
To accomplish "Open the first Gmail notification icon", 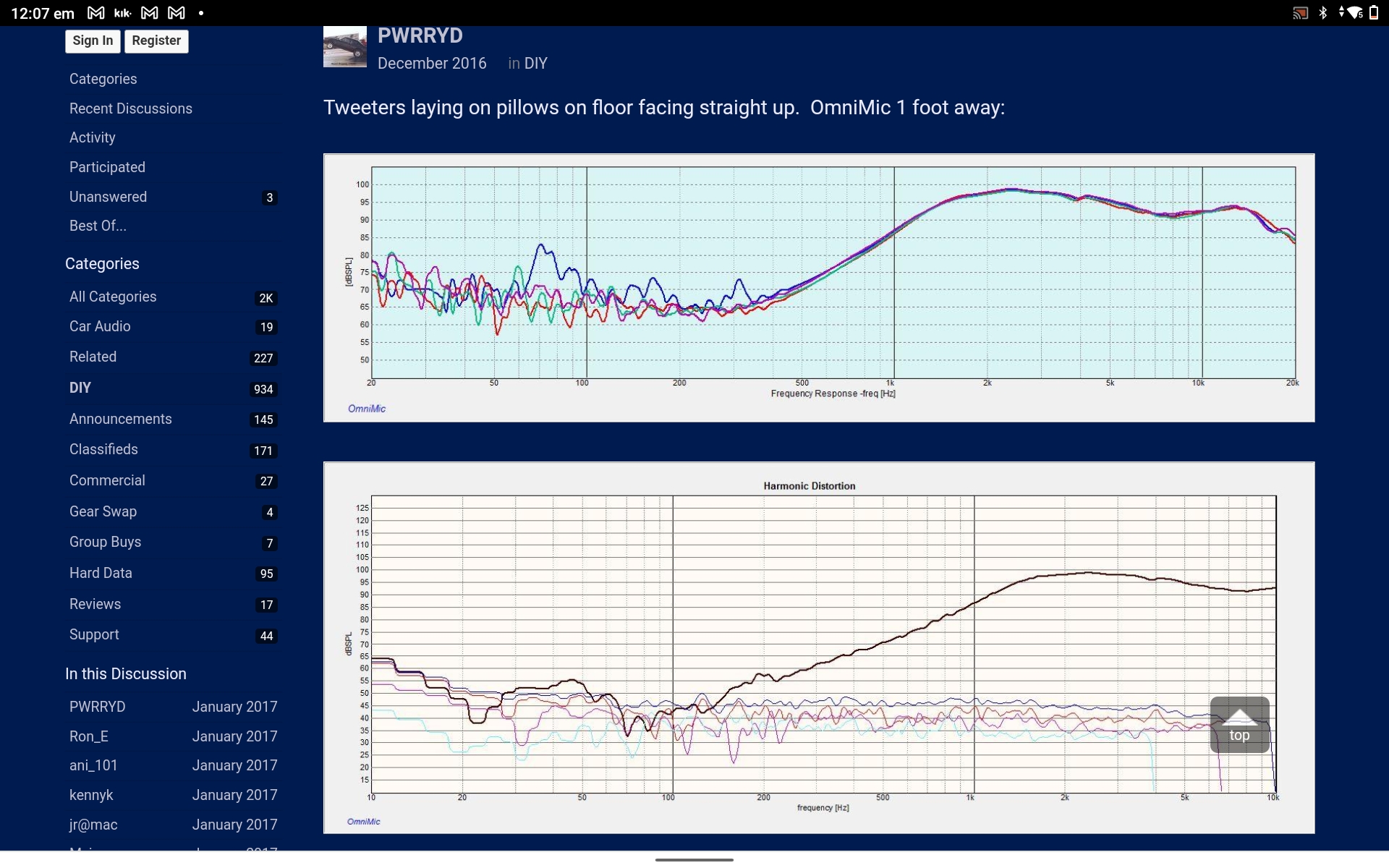I will (95, 13).
